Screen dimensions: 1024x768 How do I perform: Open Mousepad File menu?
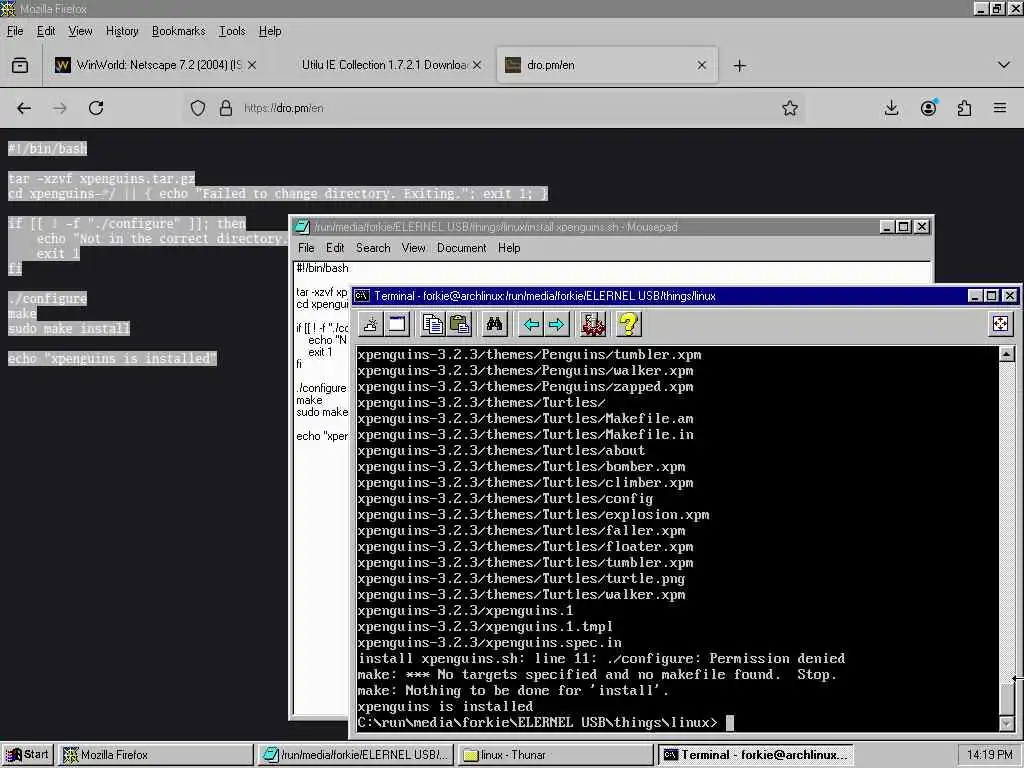306,248
